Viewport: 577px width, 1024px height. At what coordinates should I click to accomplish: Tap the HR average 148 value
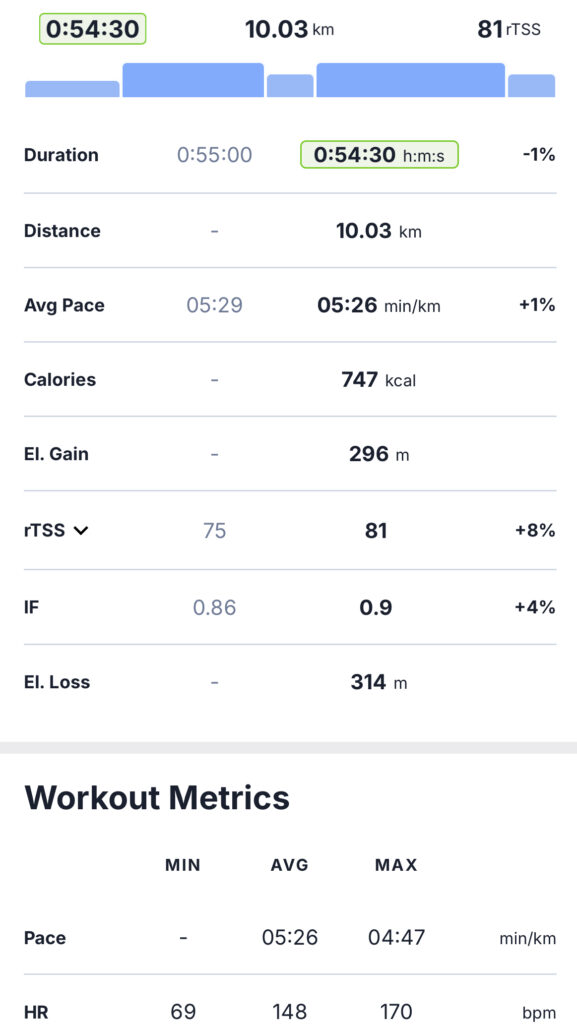(x=289, y=1012)
